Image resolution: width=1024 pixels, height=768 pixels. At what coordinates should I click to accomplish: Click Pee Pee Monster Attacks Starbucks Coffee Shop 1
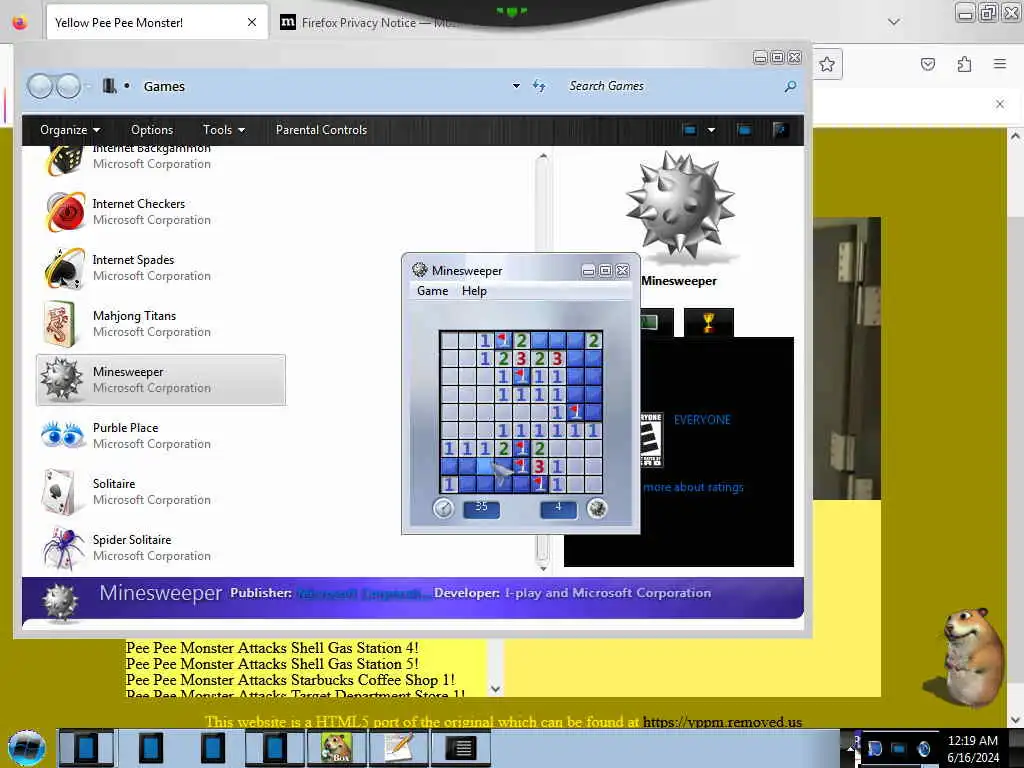click(290, 680)
